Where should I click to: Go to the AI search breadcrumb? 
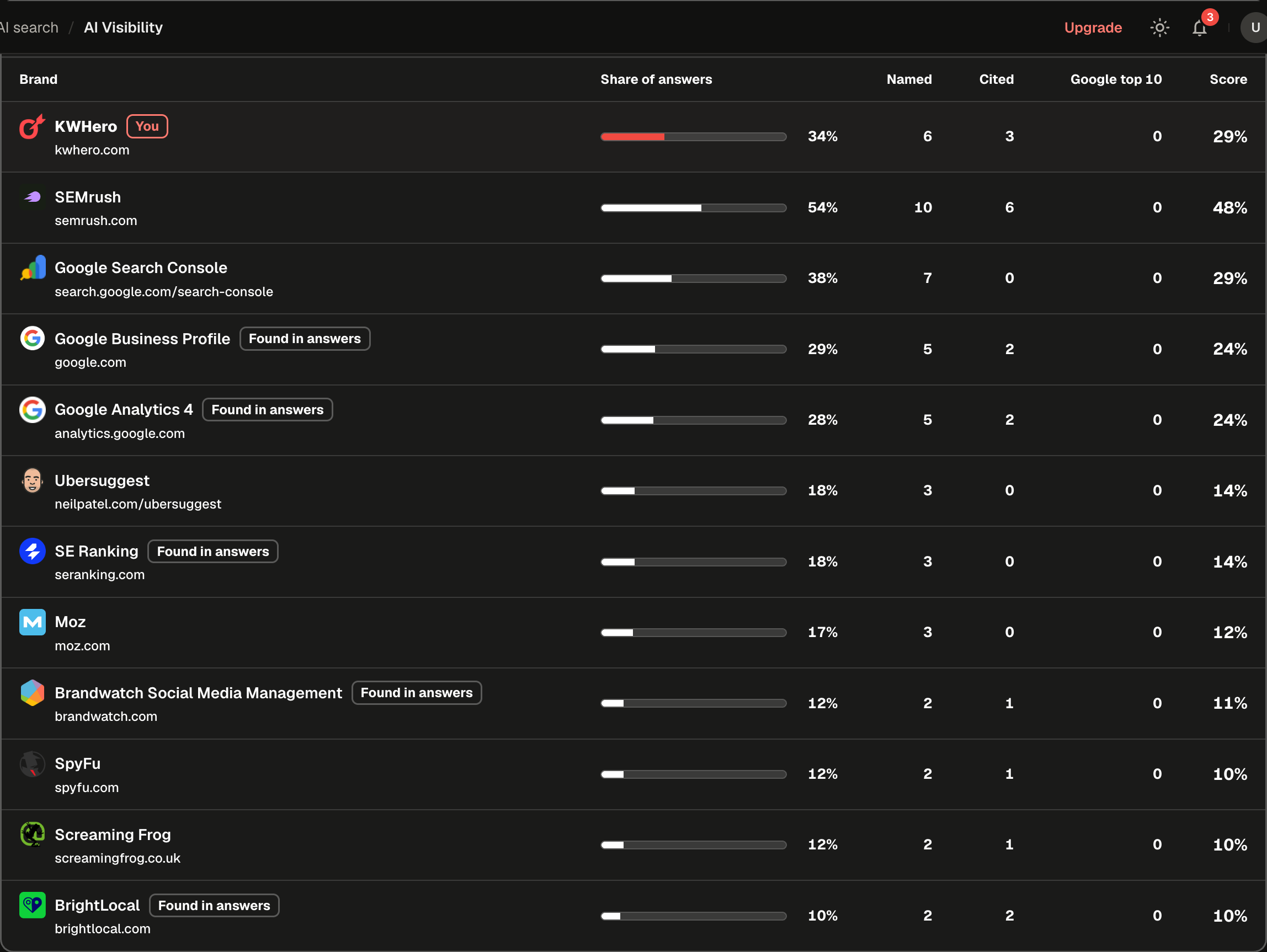pos(29,28)
